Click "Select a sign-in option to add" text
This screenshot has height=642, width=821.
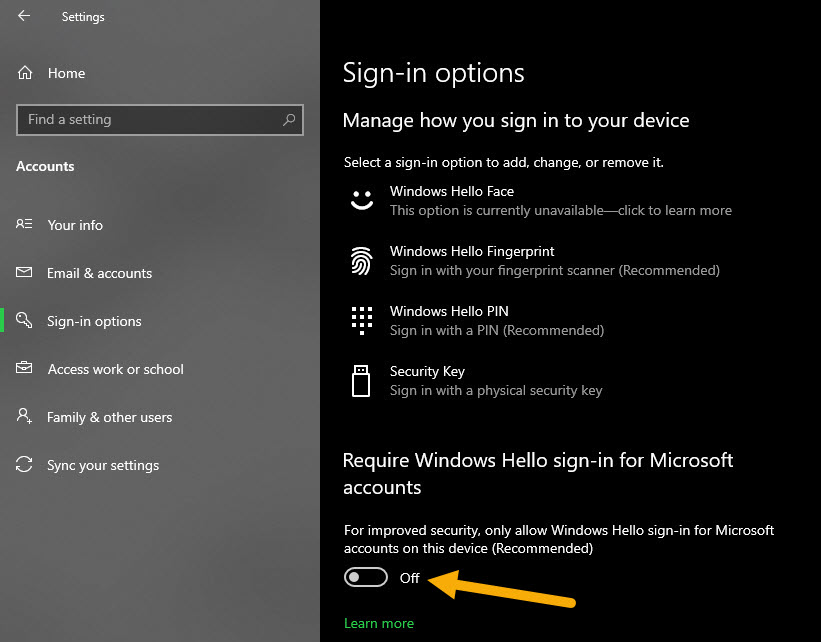coord(504,162)
